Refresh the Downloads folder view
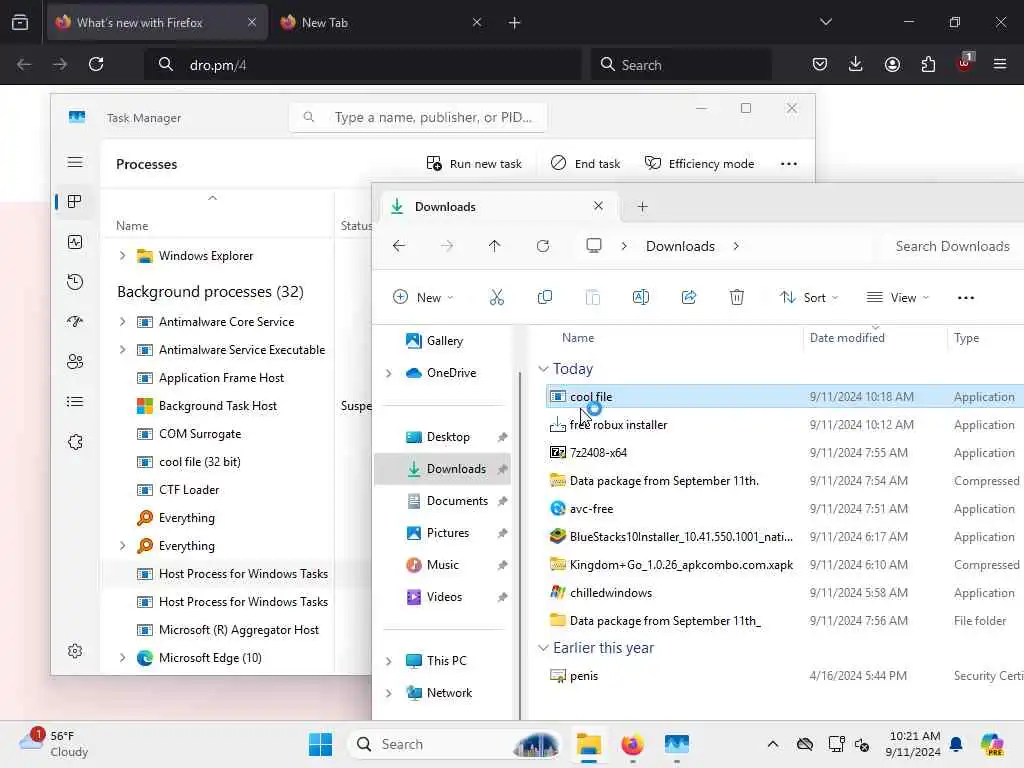1024x768 pixels. (x=543, y=246)
